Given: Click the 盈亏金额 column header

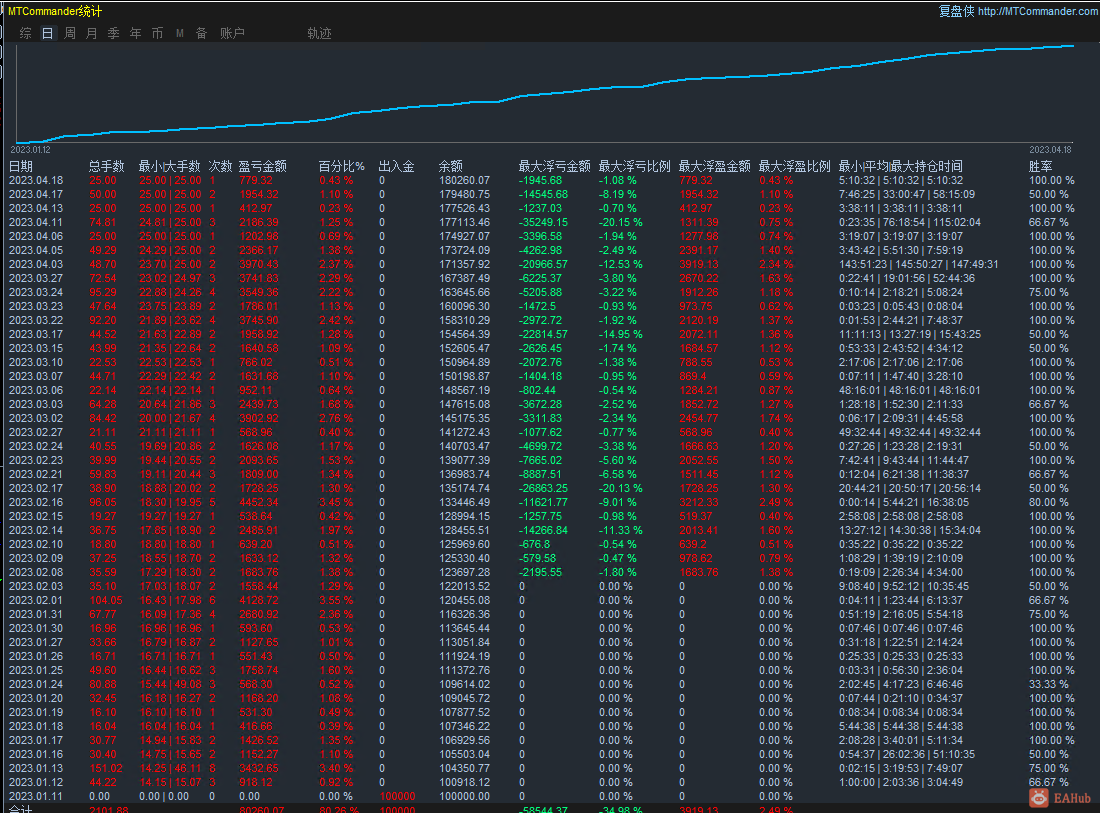Looking at the screenshot, I should pyautogui.click(x=262, y=166).
